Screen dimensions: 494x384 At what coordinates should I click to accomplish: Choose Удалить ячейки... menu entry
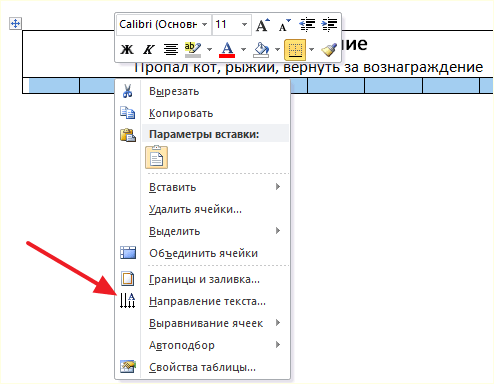point(203,209)
